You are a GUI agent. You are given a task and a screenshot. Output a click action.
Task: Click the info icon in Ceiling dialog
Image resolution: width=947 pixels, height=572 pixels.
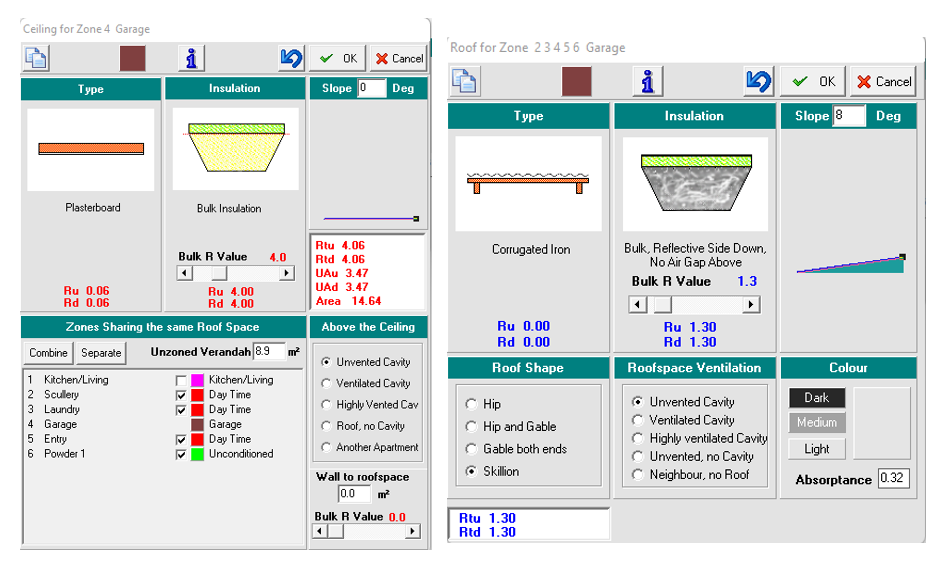pyautogui.click(x=190, y=58)
